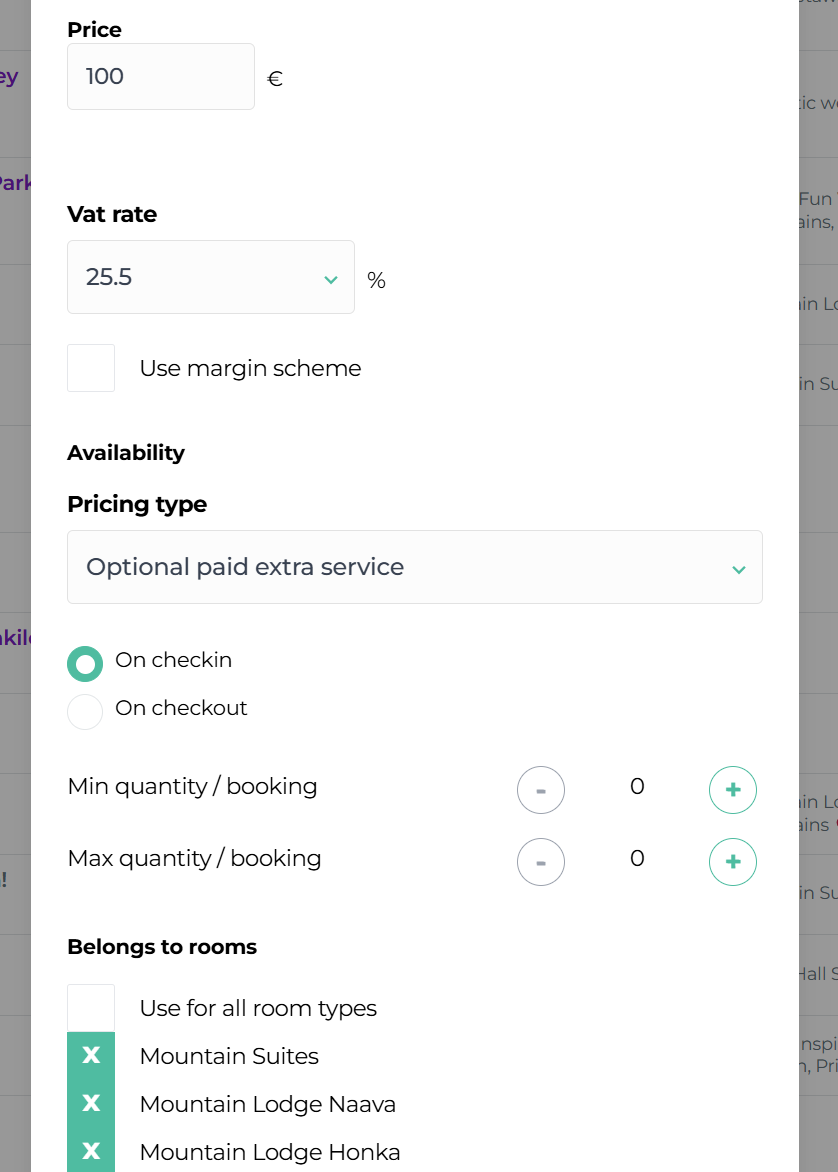Click the Use margin scheme label

pos(250,368)
